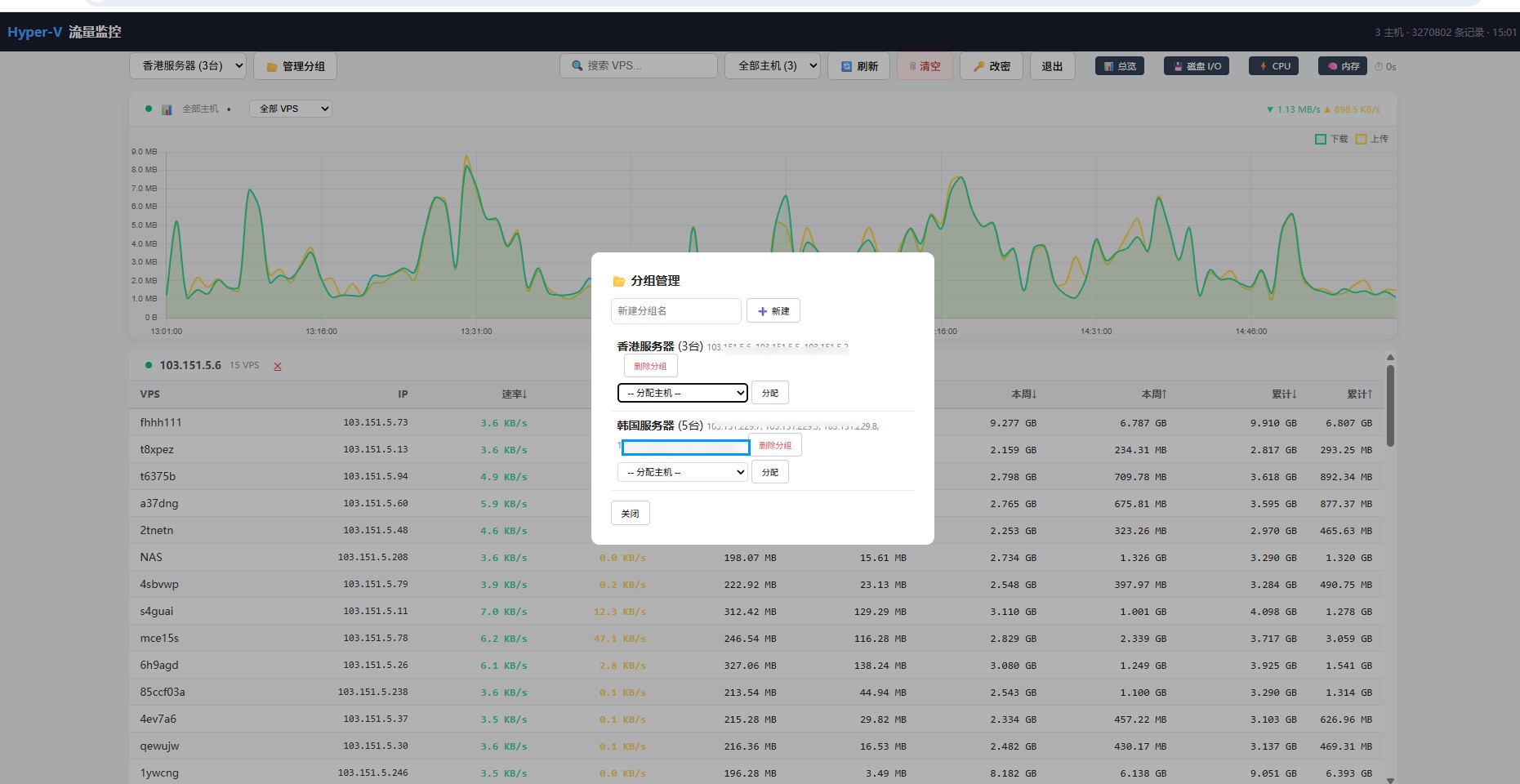
Task: Sort table by 本周↑ column
Action: tap(1153, 394)
